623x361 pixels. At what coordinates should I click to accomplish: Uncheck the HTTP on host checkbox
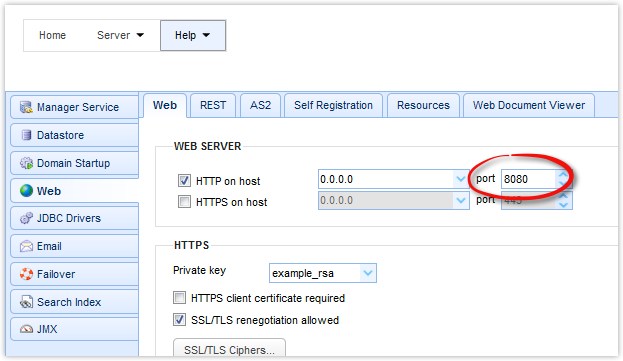pos(184,181)
